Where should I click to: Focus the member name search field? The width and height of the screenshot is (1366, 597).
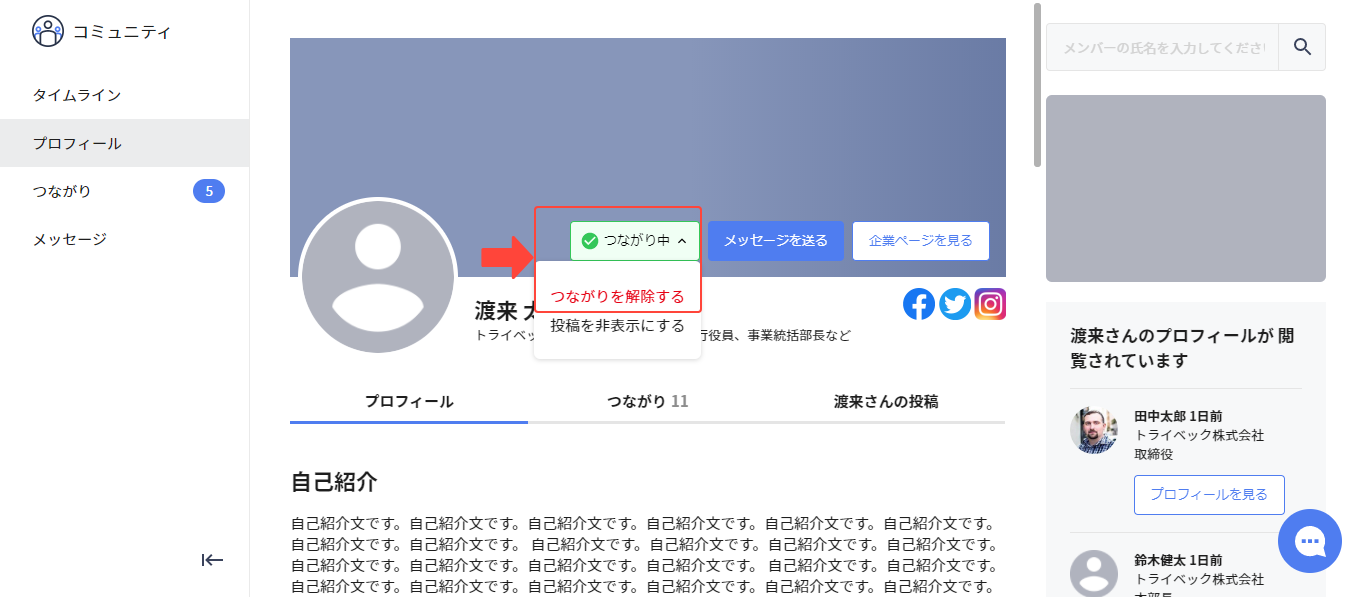[1162, 47]
